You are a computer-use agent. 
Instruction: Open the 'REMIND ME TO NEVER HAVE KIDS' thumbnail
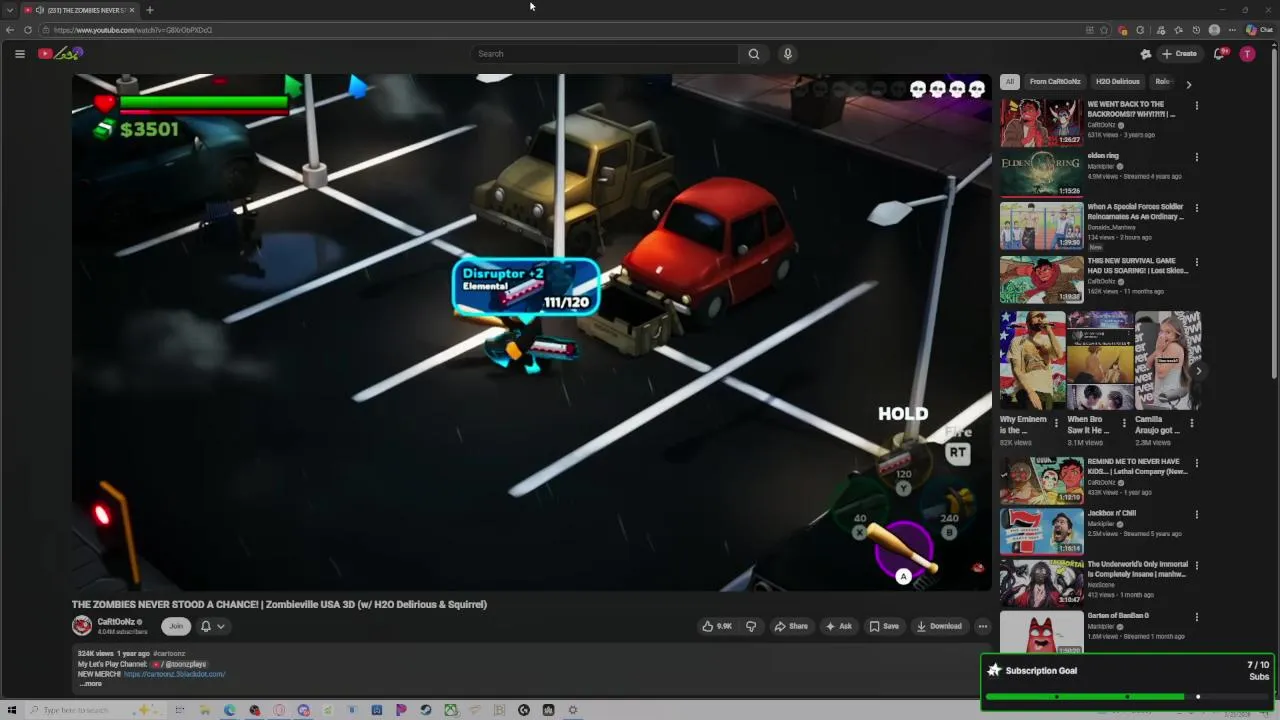point(1041,481)
